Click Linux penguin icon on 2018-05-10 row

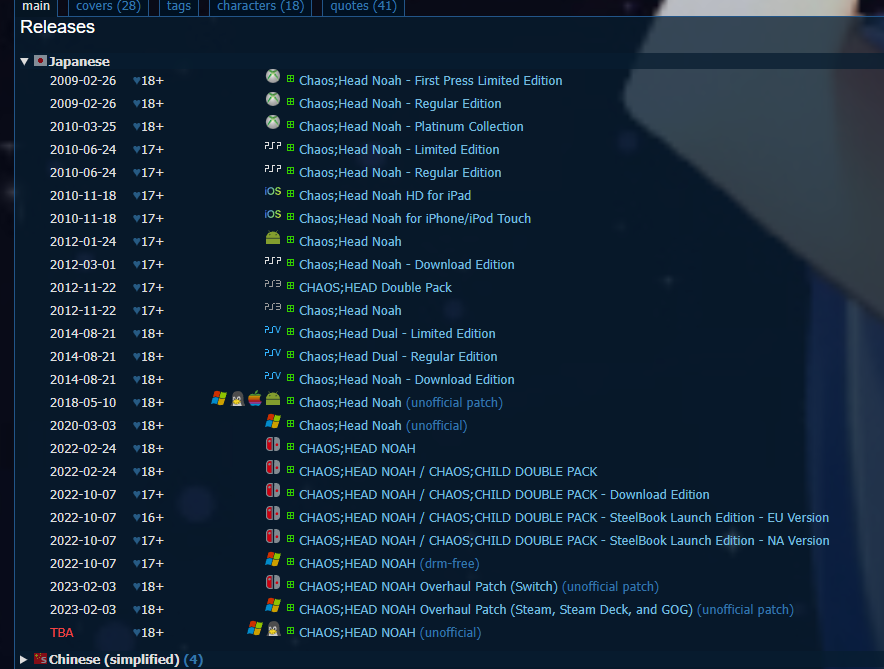pyautogui.click(x=237, y=399)
